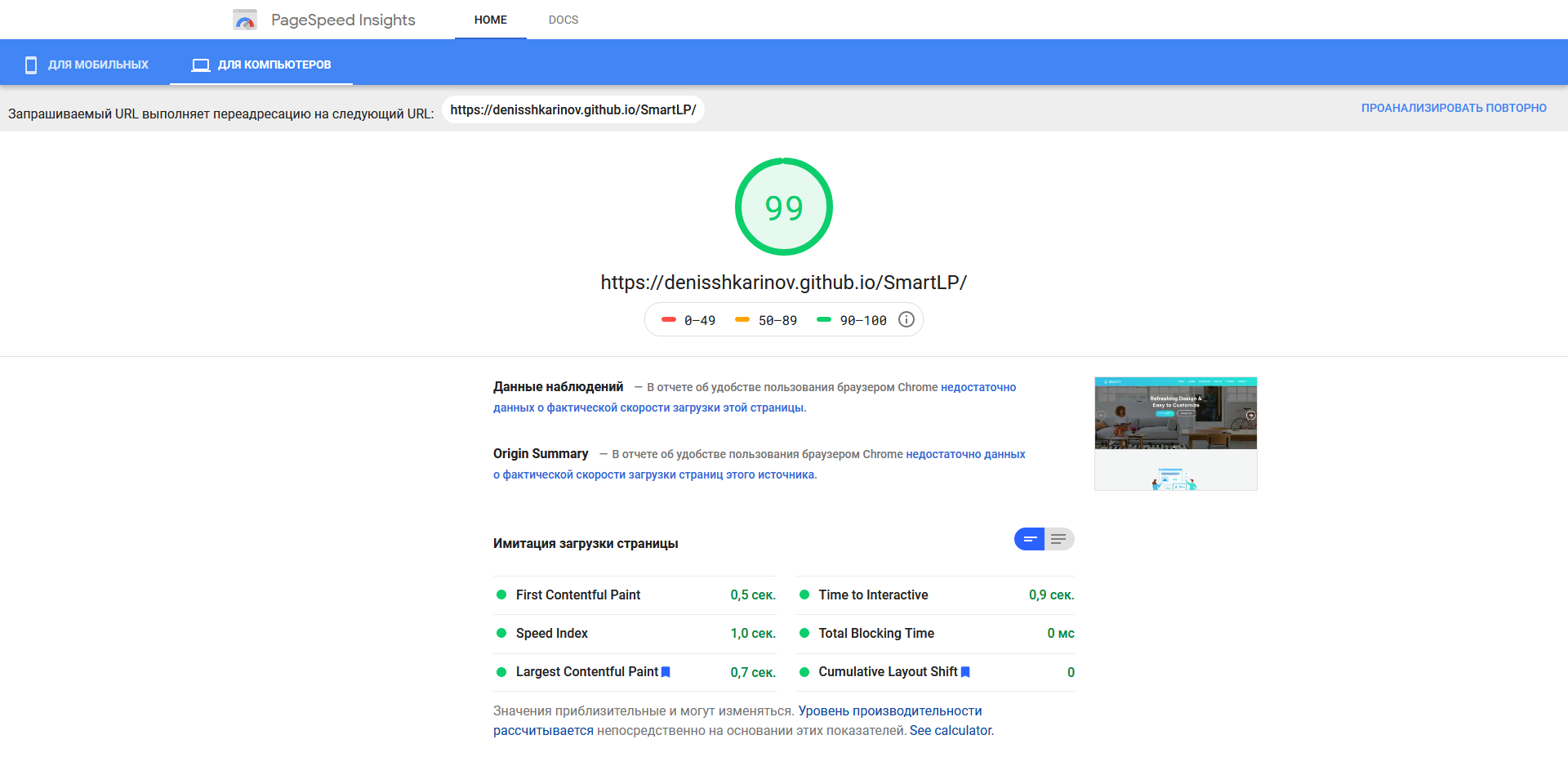Viewport: 1568px width, 766px height.
Task: Open the page screenshot thumbnail
Action: [x=1176, y=434]
